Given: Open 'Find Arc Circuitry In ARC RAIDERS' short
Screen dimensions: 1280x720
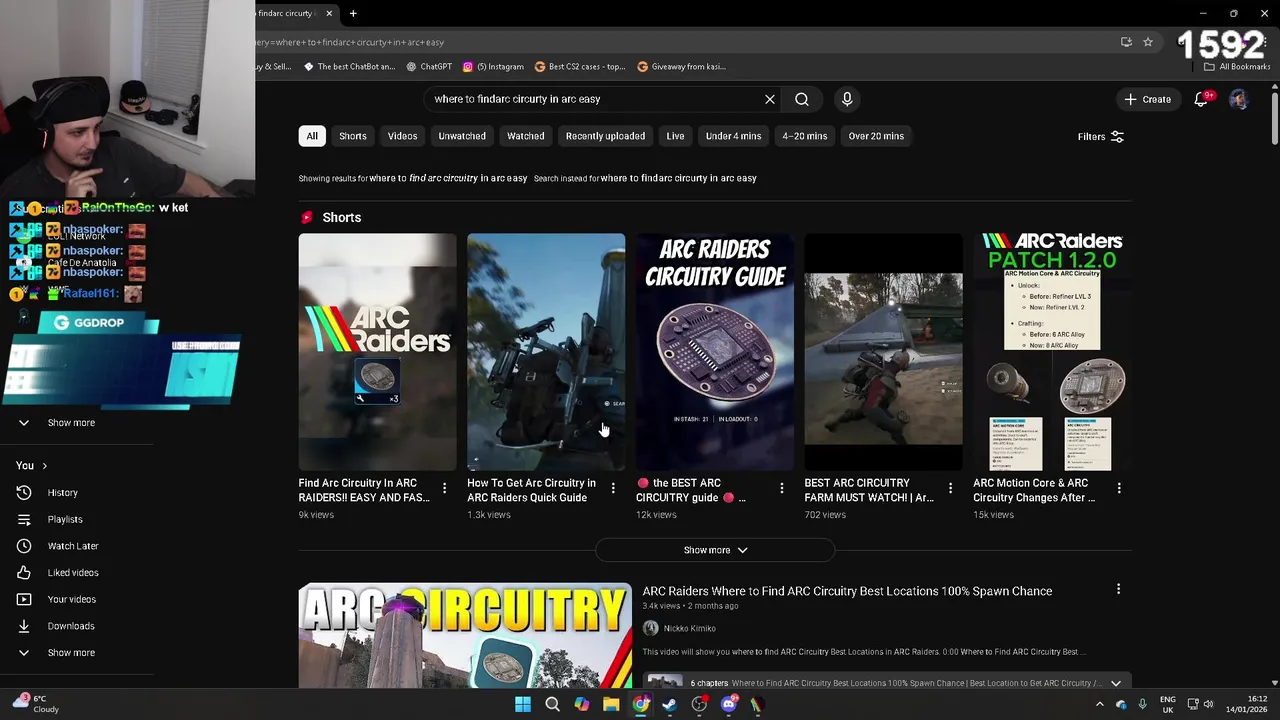Looking at the screenshot, I should [x=377, y=351].
